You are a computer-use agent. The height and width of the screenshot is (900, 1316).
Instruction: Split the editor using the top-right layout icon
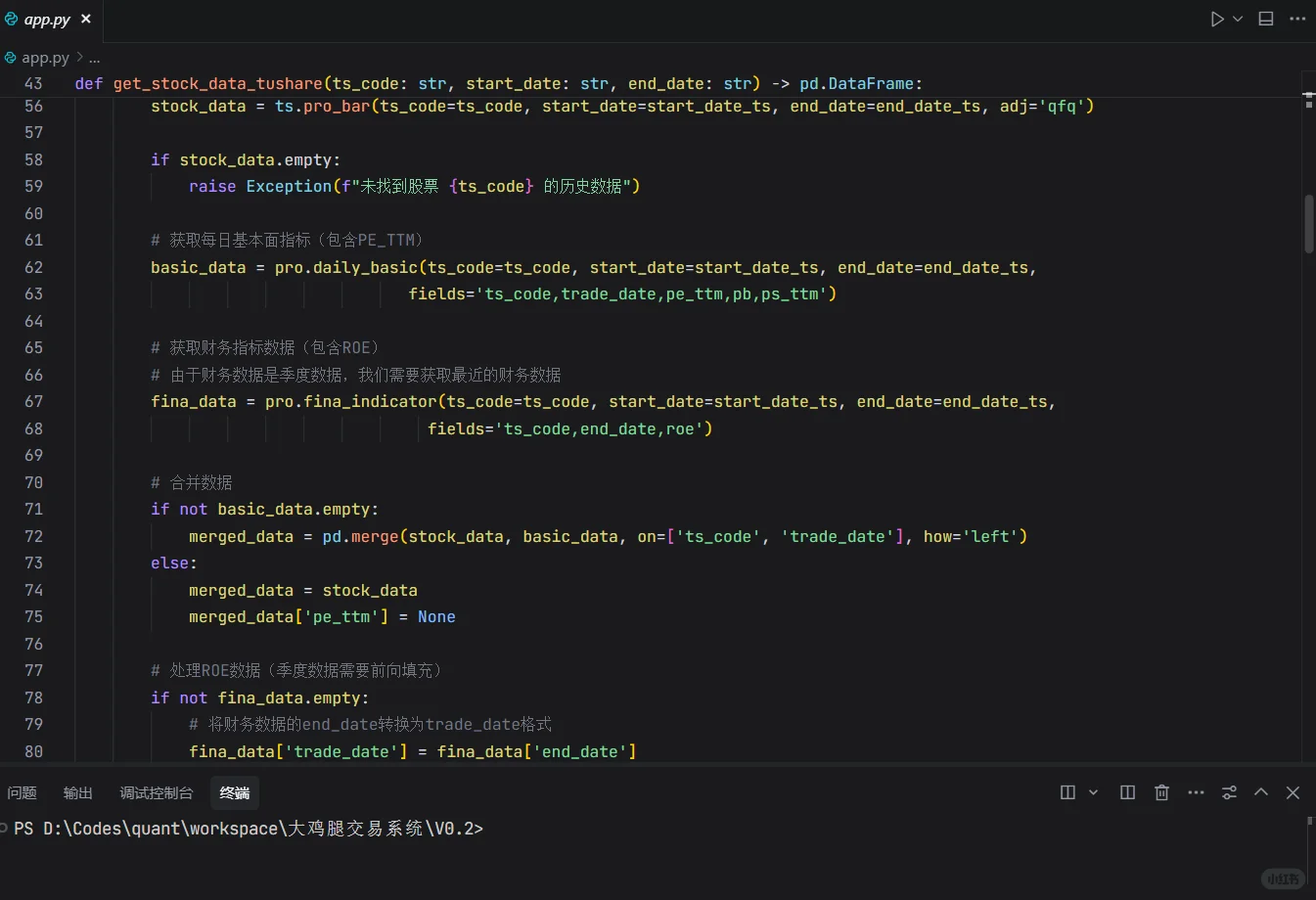click(x=1266, y=19)
